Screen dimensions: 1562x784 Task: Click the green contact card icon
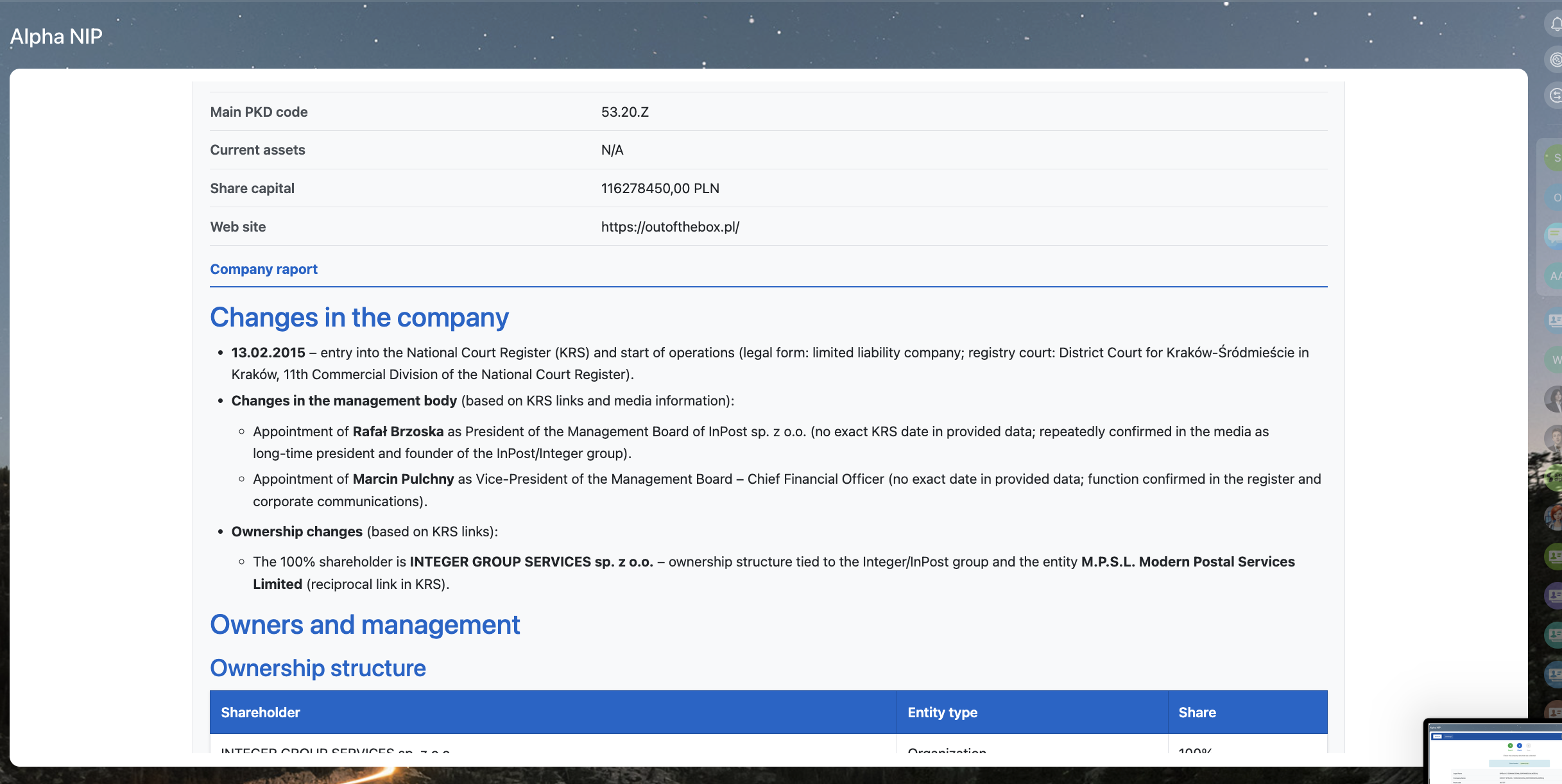coord(1555,556)
